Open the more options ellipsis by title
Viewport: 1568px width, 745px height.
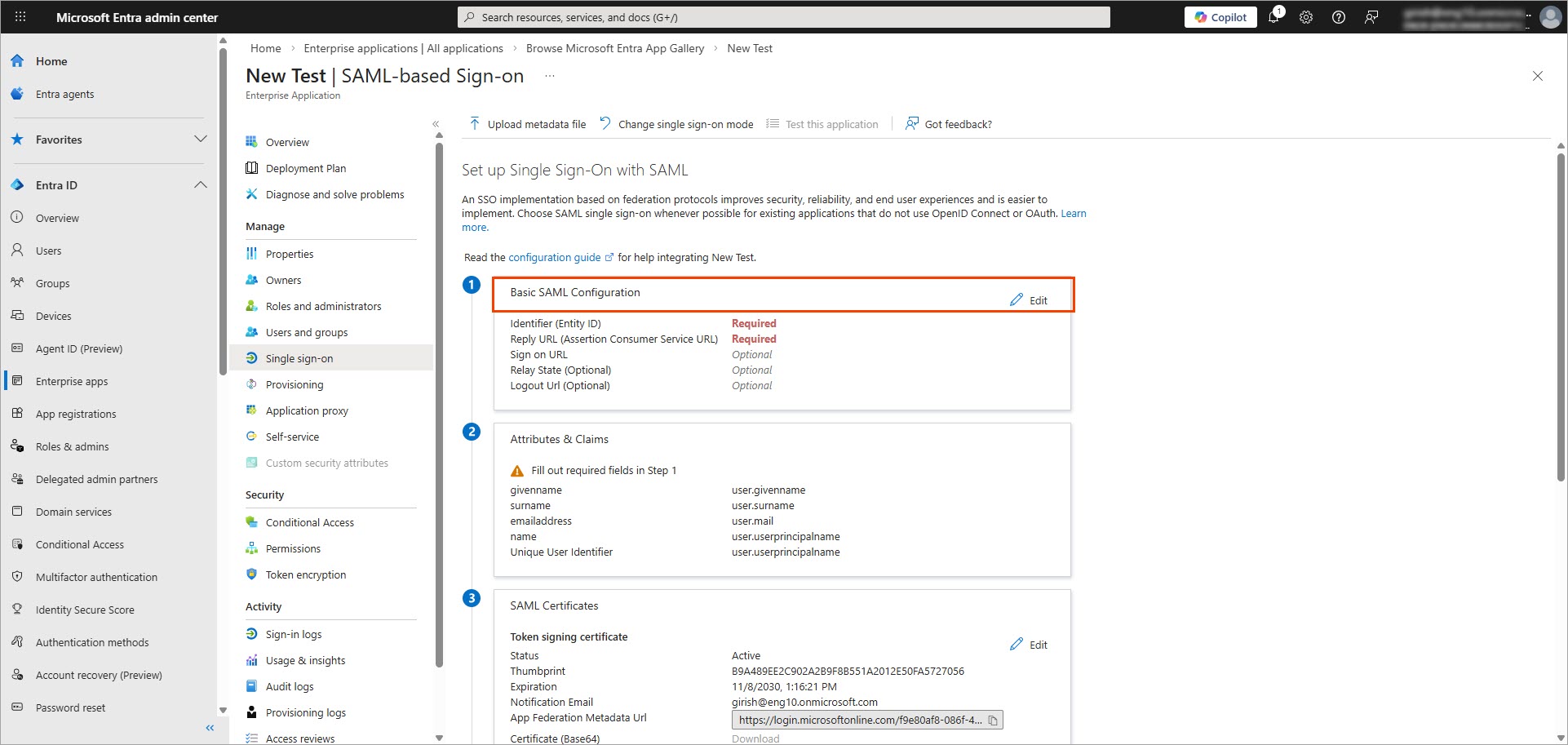550,76
